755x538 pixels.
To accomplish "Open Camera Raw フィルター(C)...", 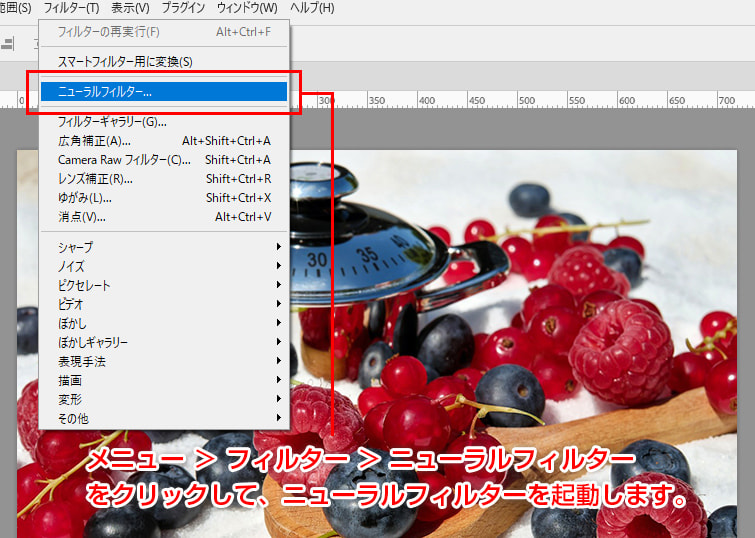I will tap(164, 160).
